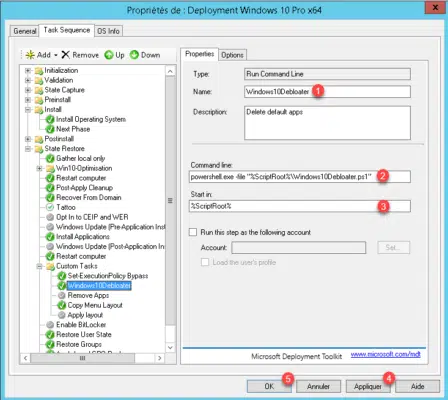Switch to the Options tab
This screenshot has width=448, height=400.
click(232, 55)
